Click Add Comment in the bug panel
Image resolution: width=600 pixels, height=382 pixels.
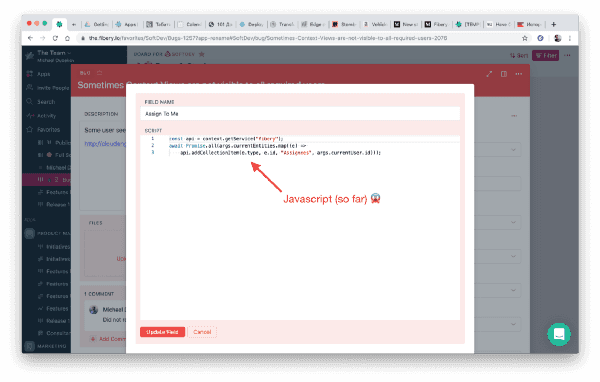pos(108,339)
